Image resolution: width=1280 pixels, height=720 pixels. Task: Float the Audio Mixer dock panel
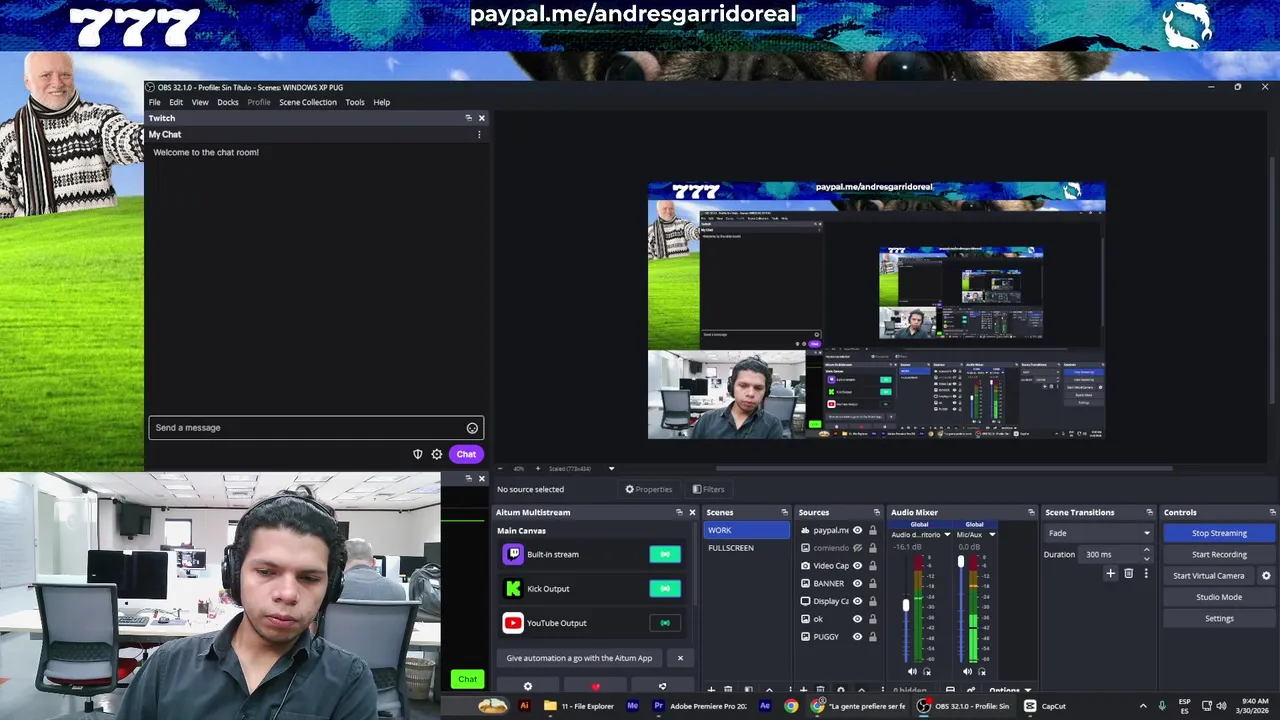tap(1031, 512)
